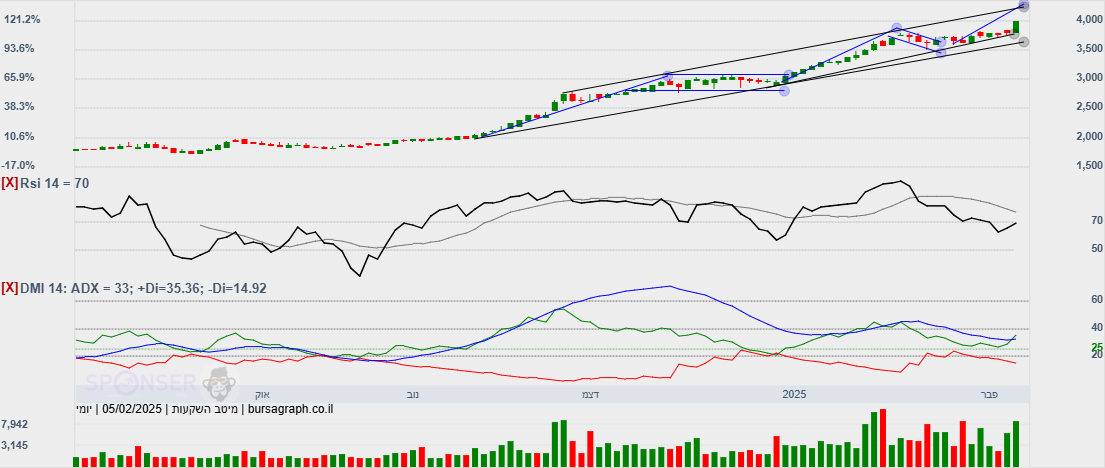1105x468 pixels.
Task: Open the bursagraph.co.il link
Action: coord(288,408)
